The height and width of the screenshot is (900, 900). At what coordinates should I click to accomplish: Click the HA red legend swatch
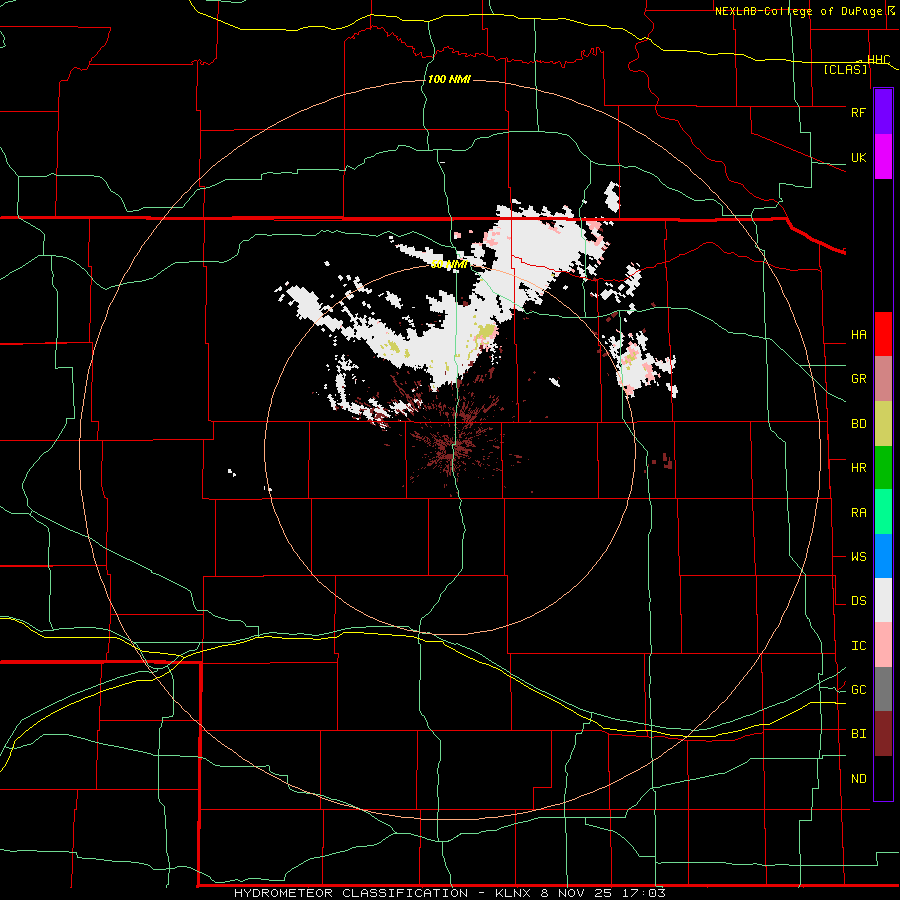[883, 334]
